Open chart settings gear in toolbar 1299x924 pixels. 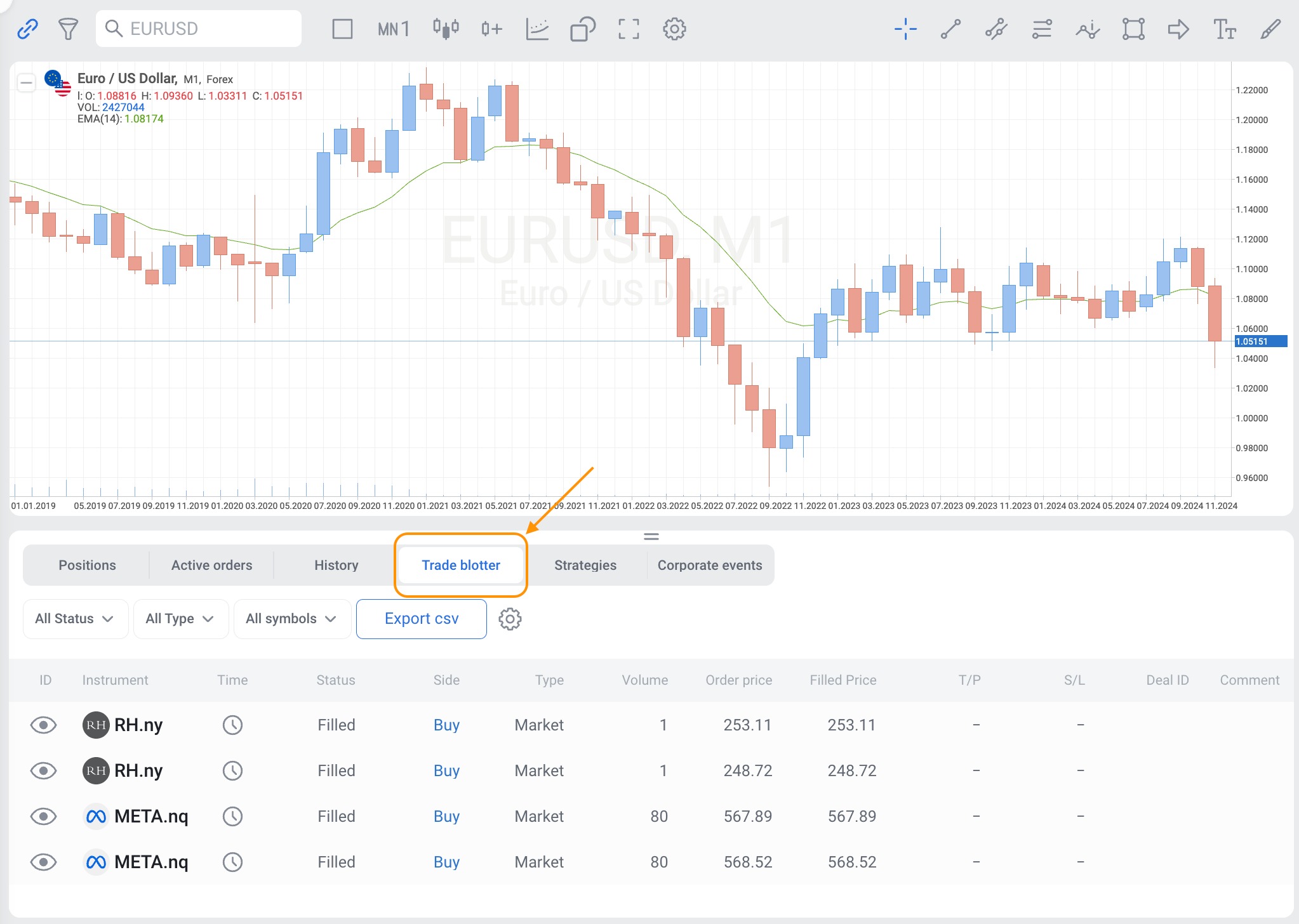click(674, 29)
